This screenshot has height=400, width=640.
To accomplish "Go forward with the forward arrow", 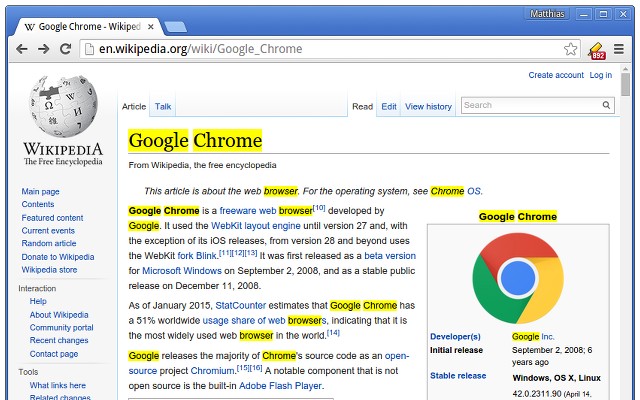I will [43, 49].
